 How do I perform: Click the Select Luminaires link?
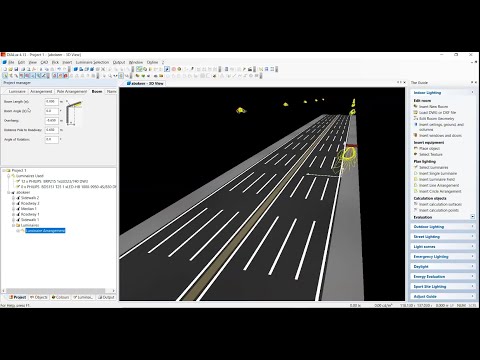pyautogui.click(x=434, y=167)
